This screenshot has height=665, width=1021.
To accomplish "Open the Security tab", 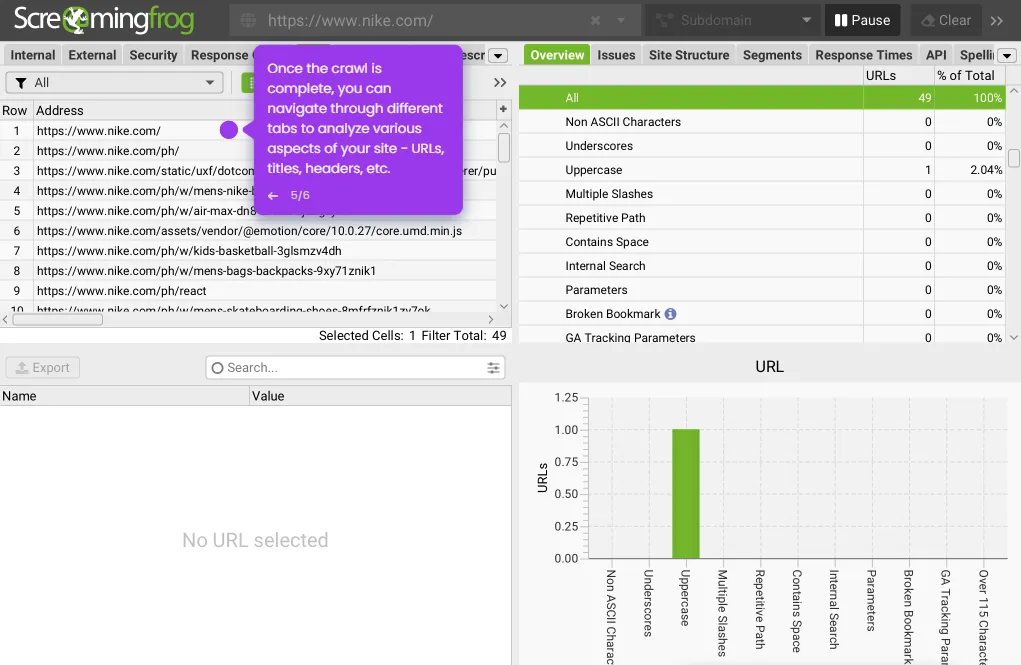I will (x=153, y=55).
